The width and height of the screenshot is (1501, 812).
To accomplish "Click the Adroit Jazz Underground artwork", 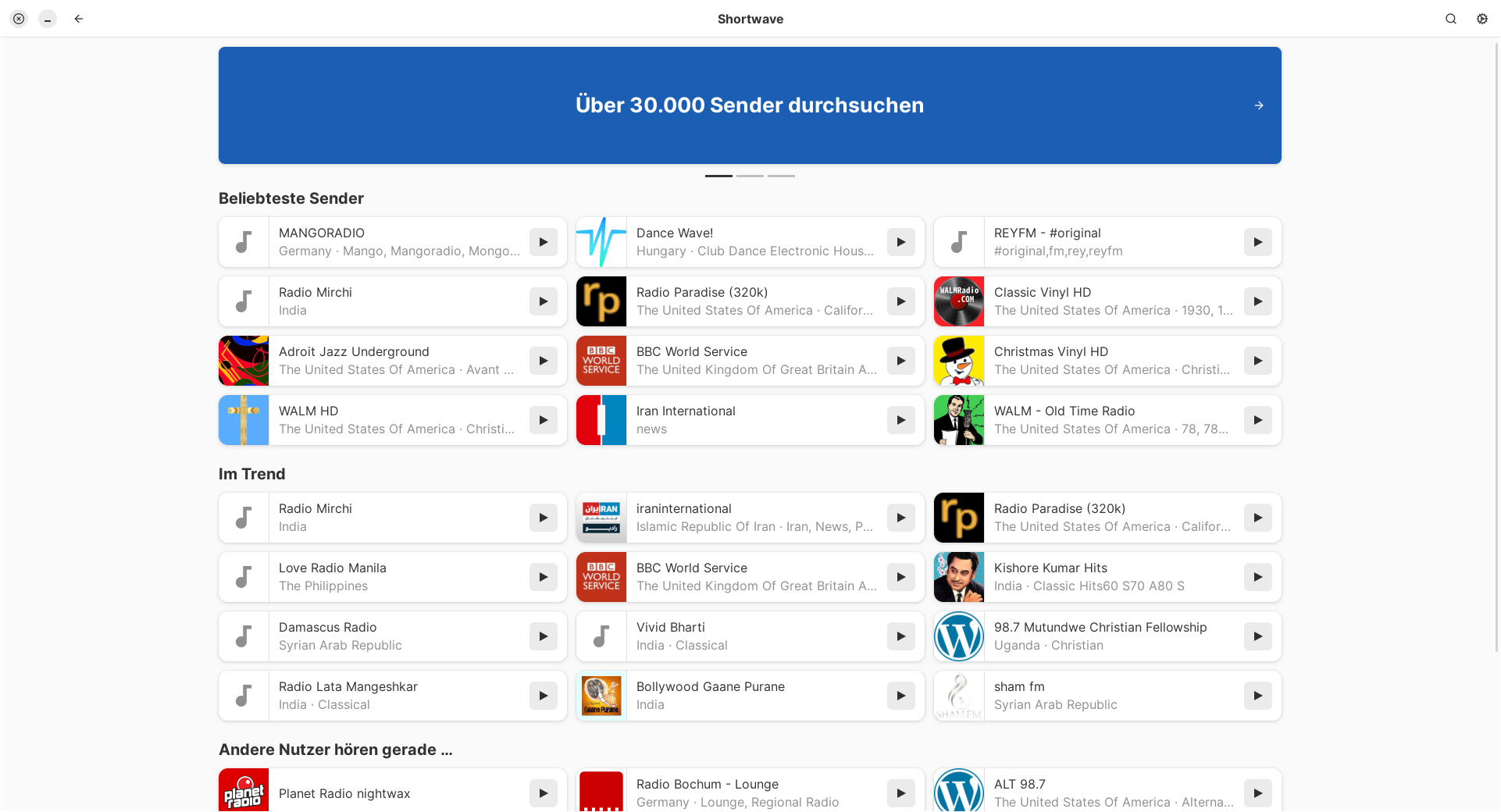I will [244, 361].
